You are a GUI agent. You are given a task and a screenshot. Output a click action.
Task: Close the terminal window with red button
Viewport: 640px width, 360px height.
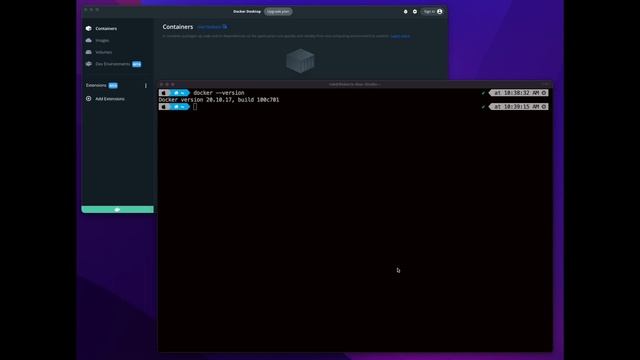pyautogui.click(x=162, y=84)
